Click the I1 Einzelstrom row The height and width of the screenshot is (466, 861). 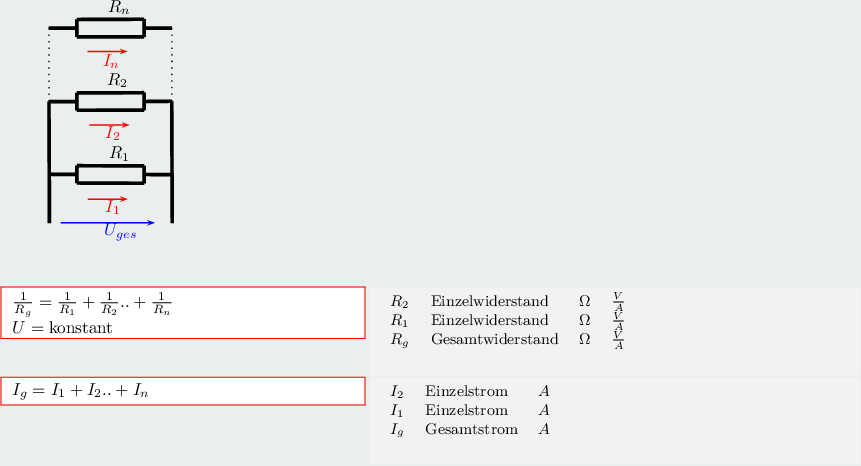pyautogui.click(x=470, y=410)
